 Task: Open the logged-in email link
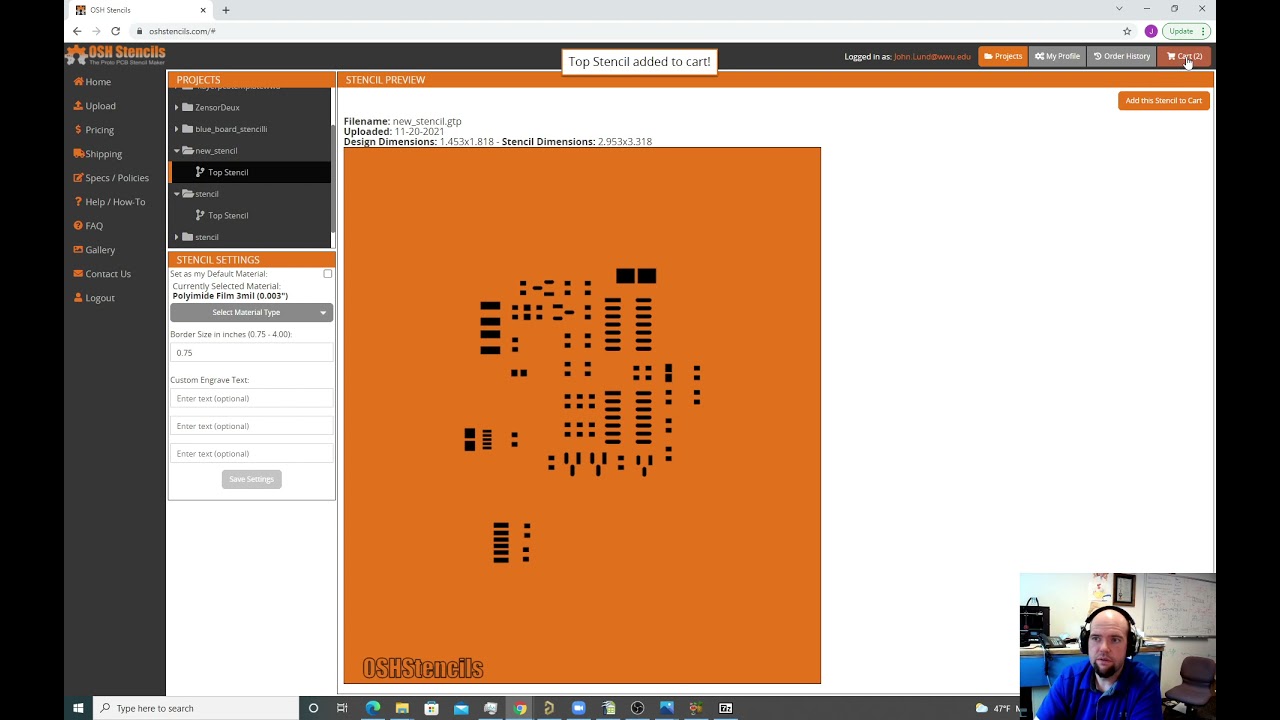pos(932,56)
